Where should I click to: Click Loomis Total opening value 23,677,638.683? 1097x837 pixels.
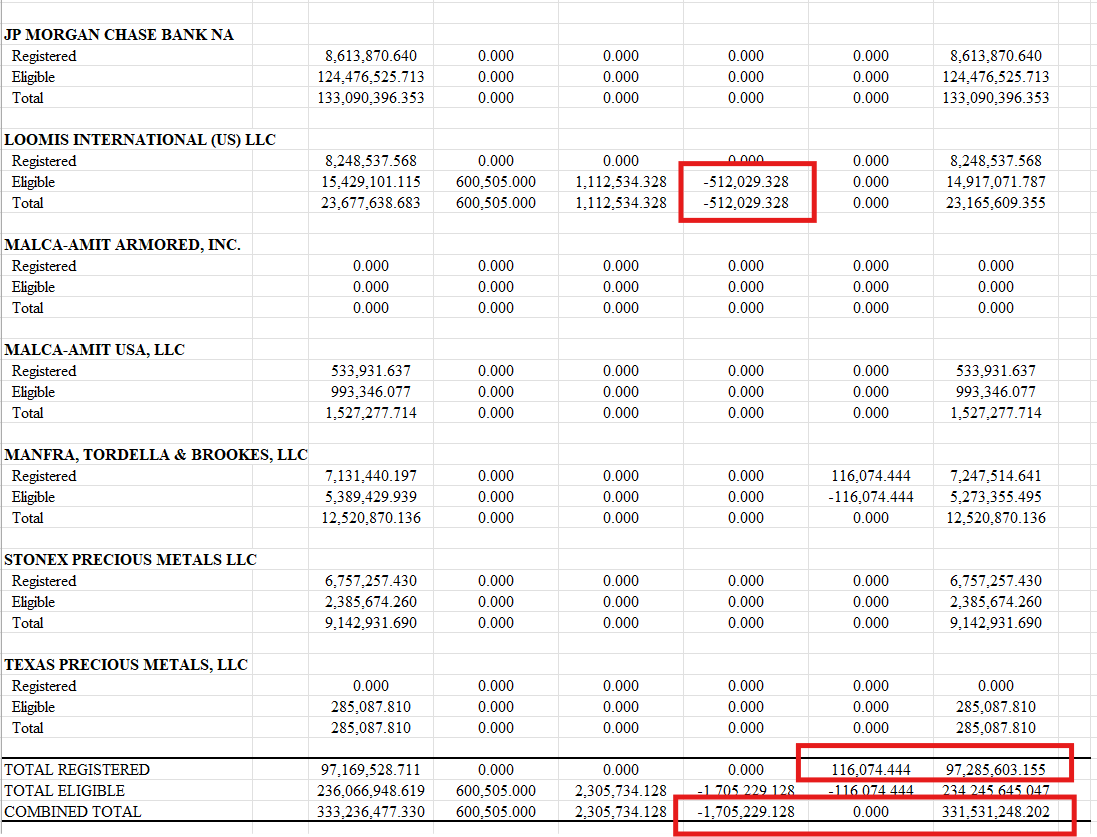(371, 203)
